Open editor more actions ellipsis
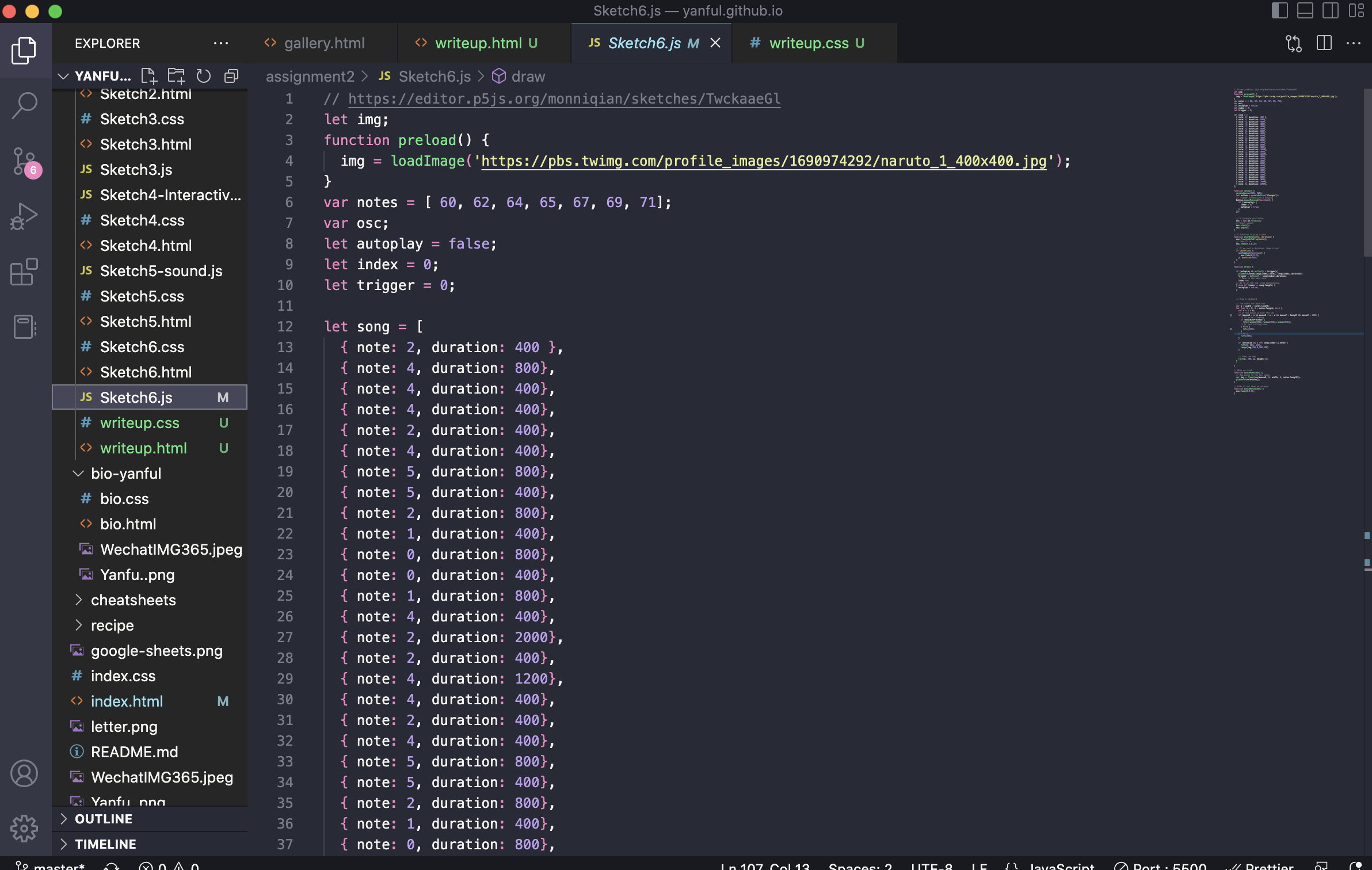The height and width of the screenshot is (870, 1372). click(1354, 43)
